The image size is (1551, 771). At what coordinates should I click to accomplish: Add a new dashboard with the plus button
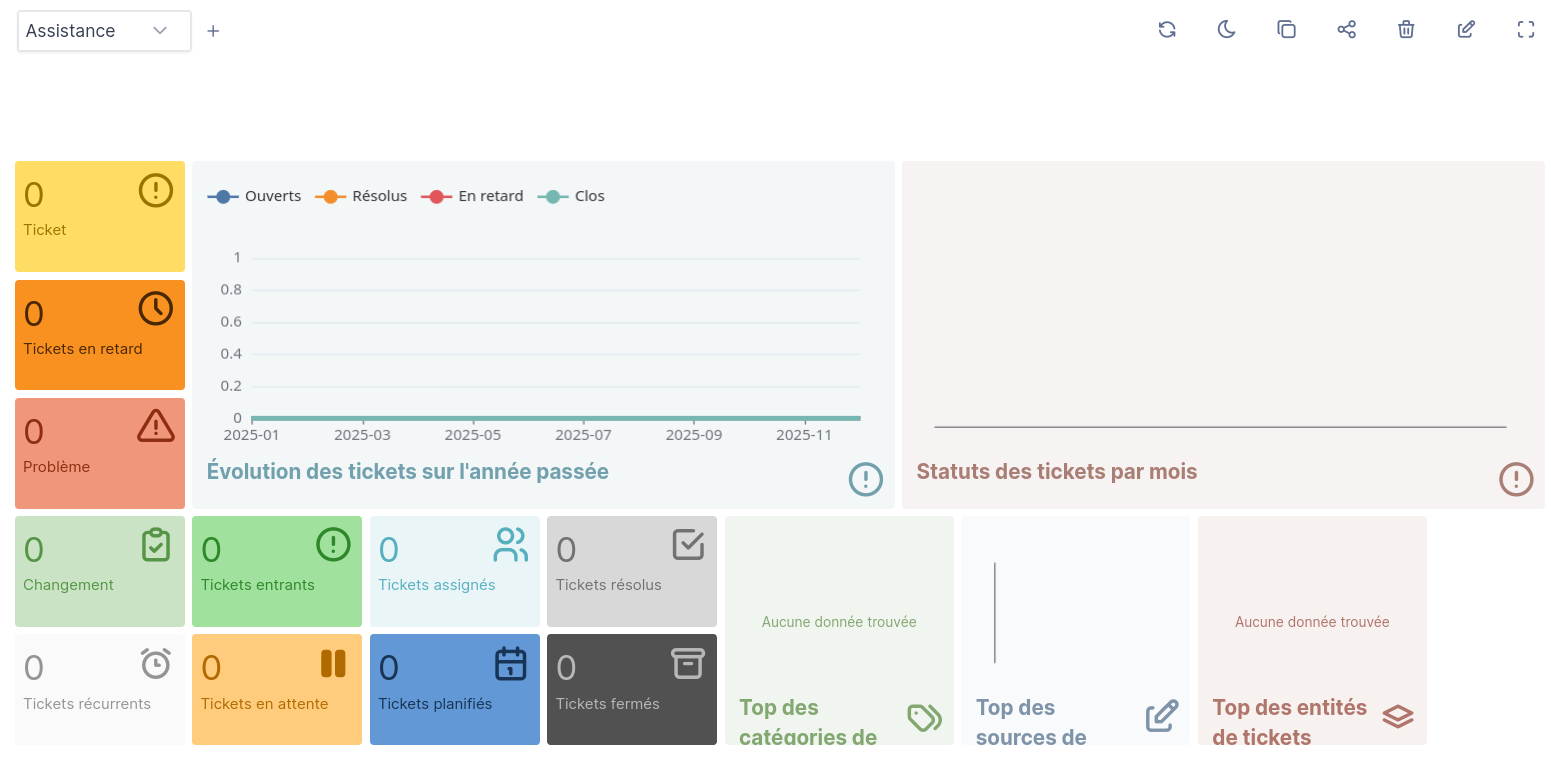pos(213,31)
